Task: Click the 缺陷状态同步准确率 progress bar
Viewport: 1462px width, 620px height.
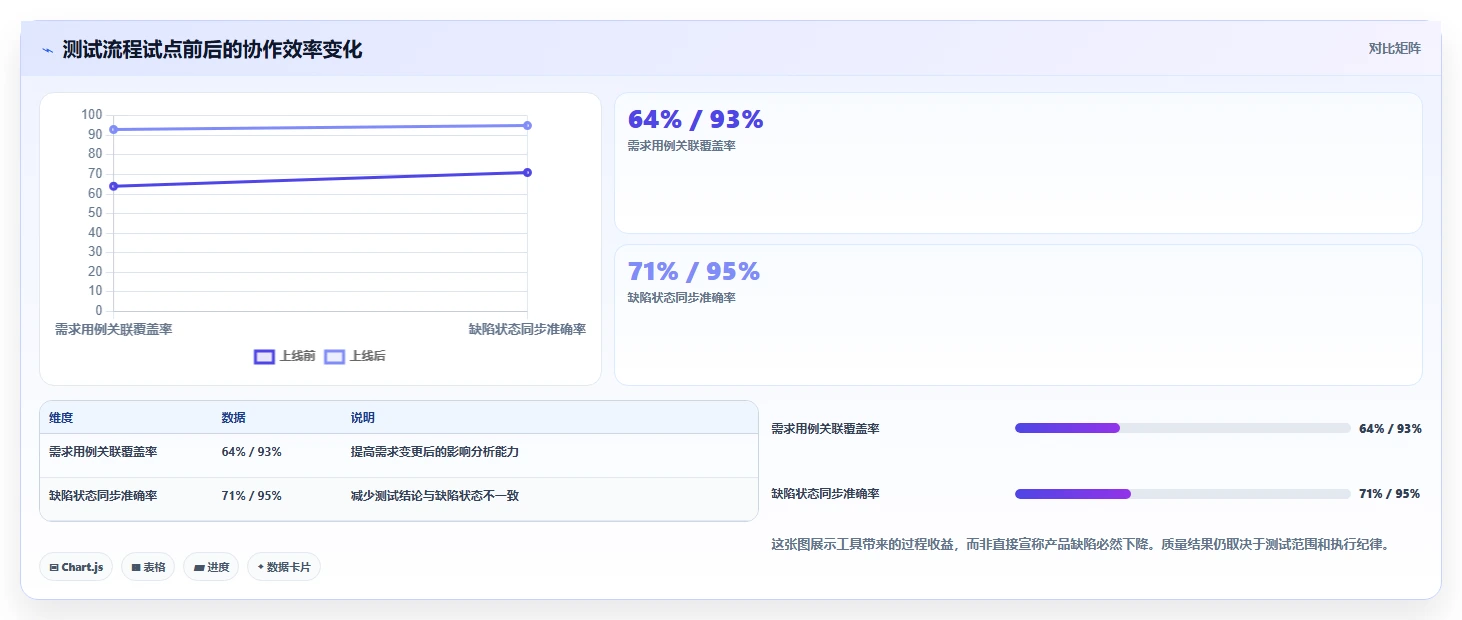Action: click(x=1183, y=494)
